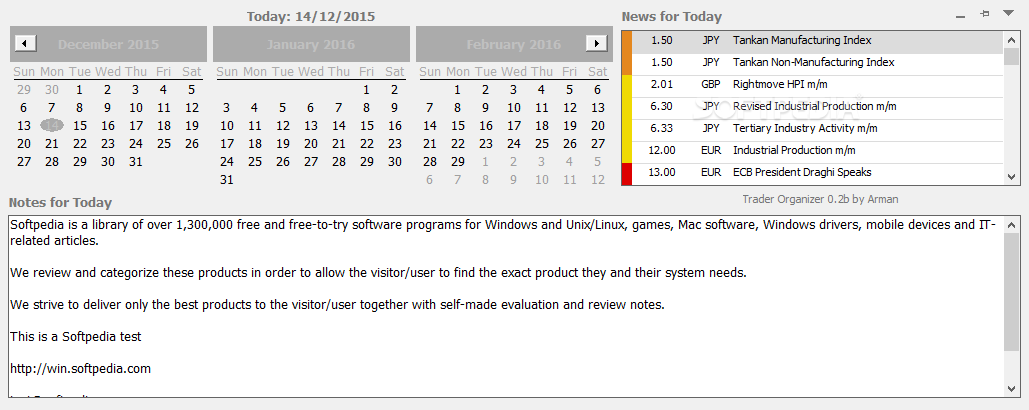This screenshot has width=1029, height=410.
Task: Select Tankan Non-Manufacturing Index news row
Action: [818, 63]
